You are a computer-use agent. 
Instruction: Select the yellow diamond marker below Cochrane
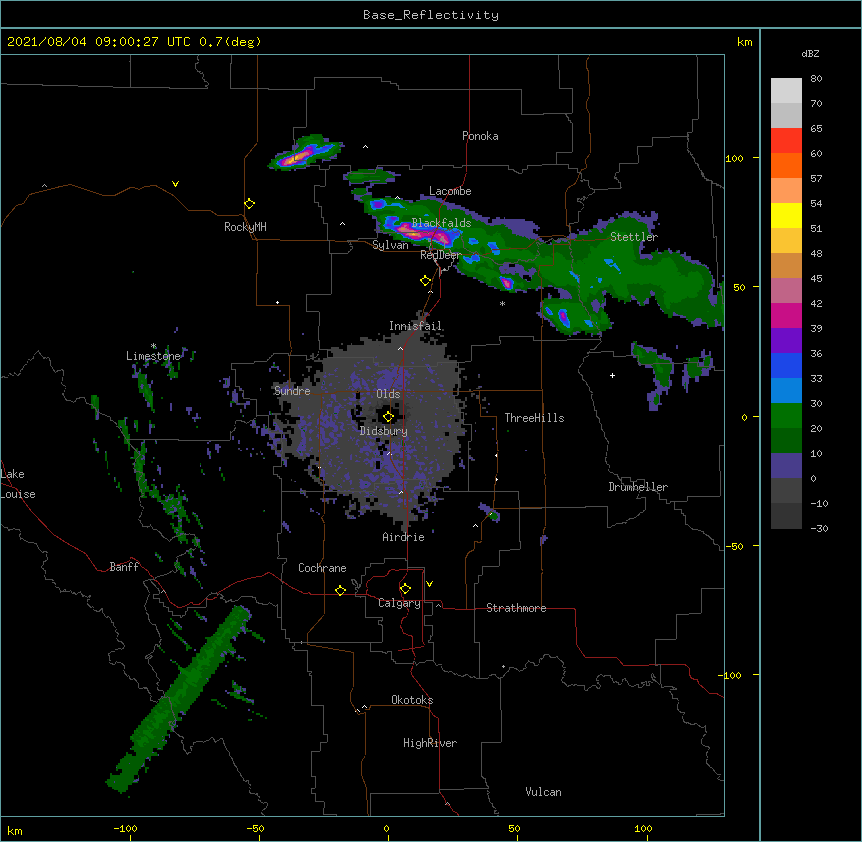click(x=340, y=590)
